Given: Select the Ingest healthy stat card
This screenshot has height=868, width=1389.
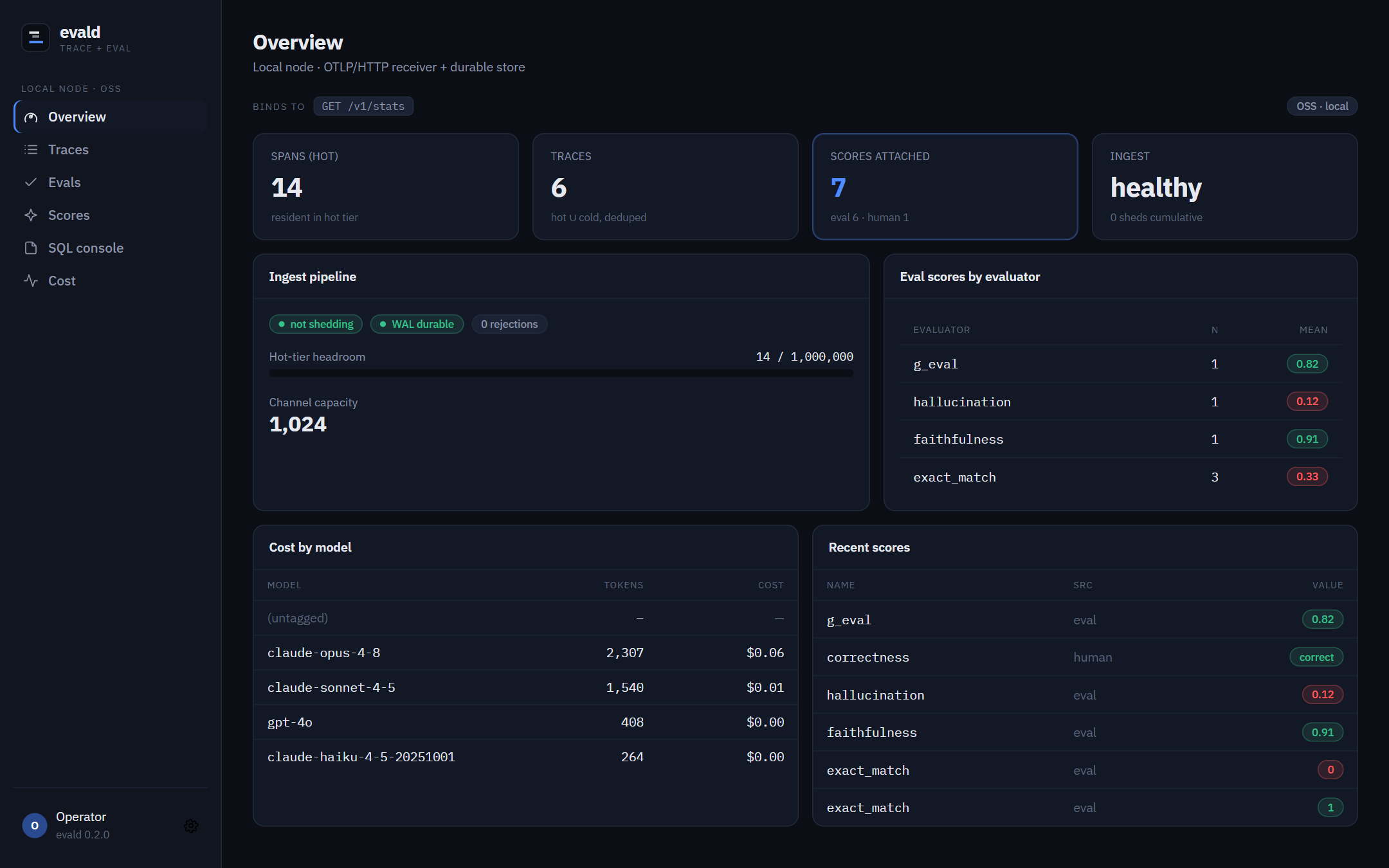Looking at the screenshot, I should (x=1225, y=186).
